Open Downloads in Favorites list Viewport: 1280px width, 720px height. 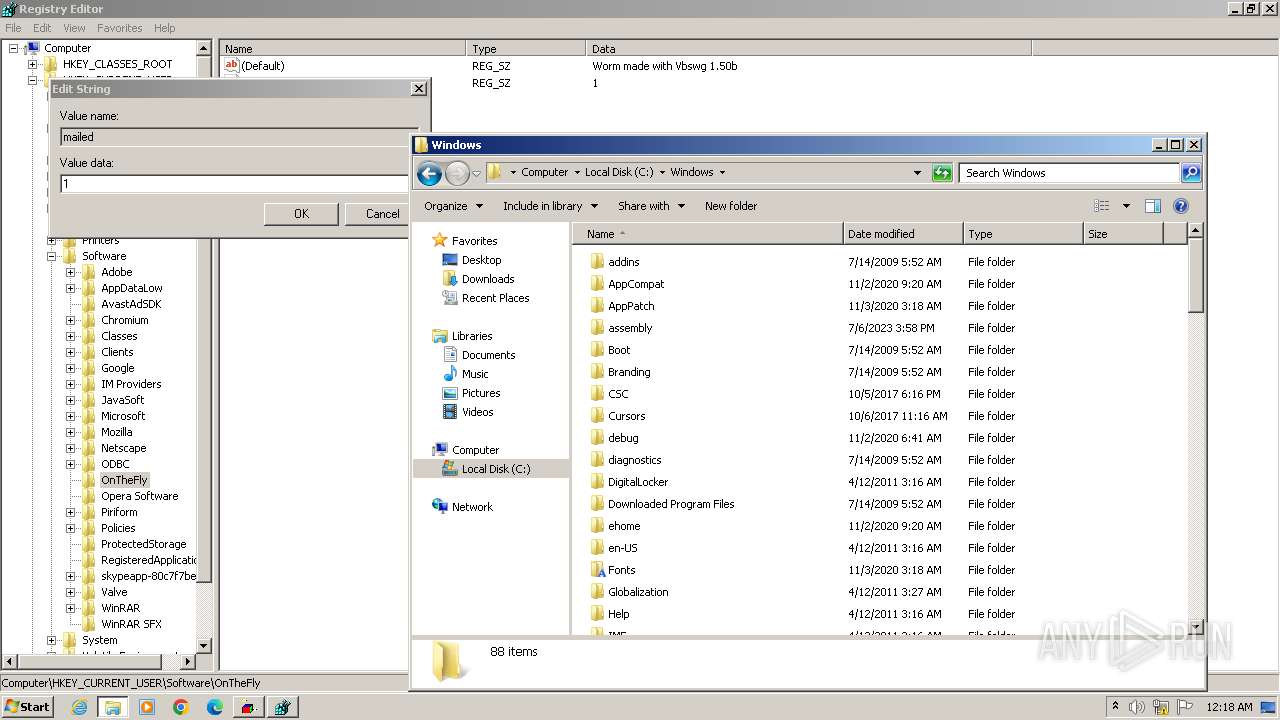[488, 279]
